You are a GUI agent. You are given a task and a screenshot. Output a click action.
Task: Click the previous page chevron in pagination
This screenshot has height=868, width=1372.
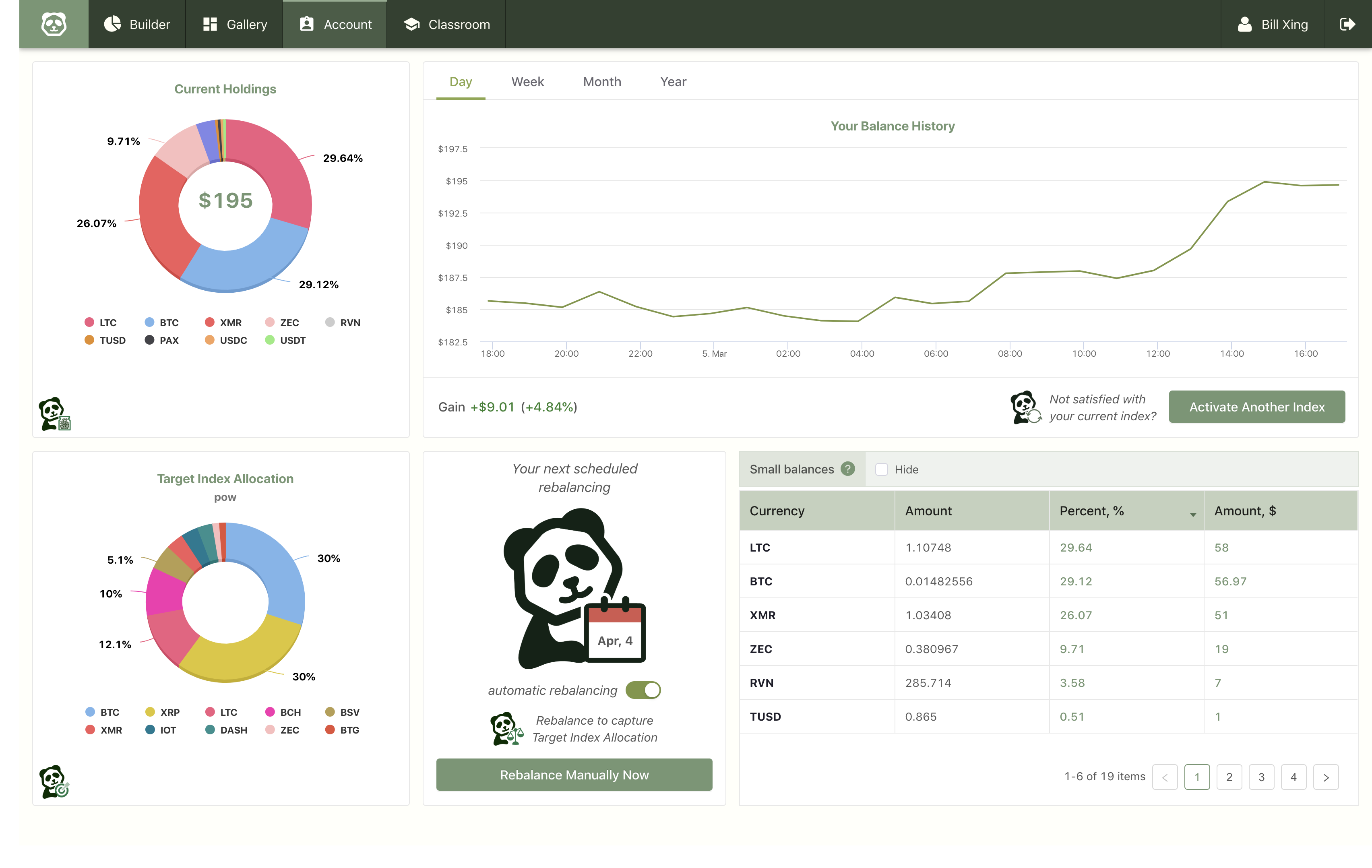1165,777
